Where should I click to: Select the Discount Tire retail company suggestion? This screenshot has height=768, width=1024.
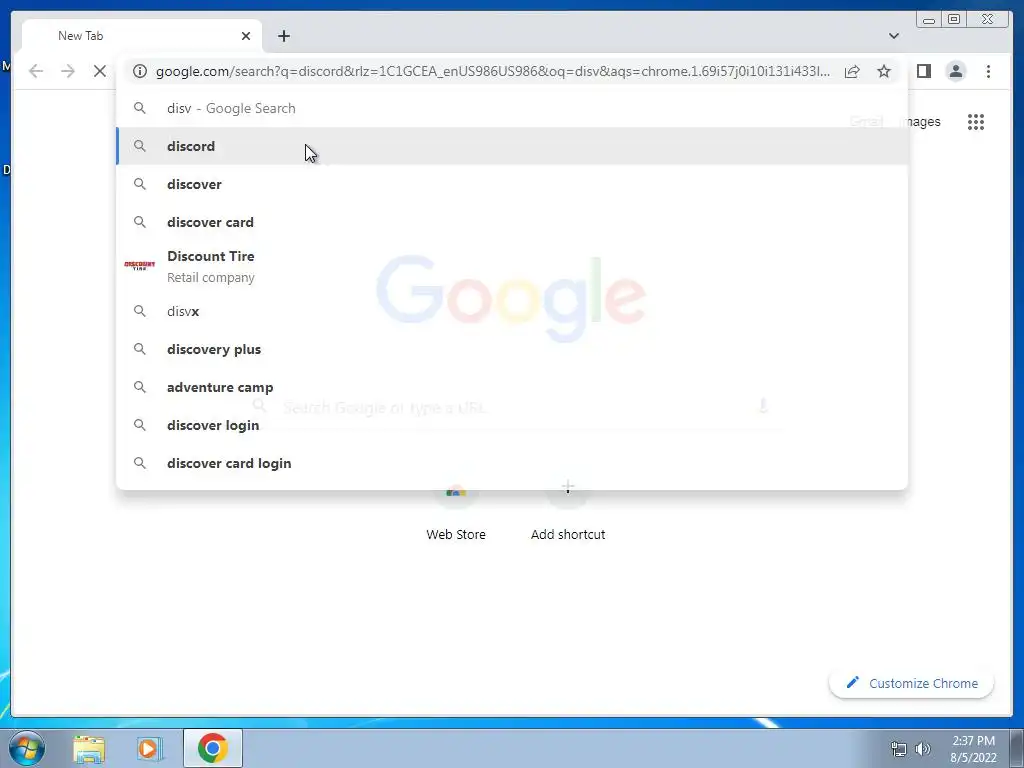click(512, 266)
